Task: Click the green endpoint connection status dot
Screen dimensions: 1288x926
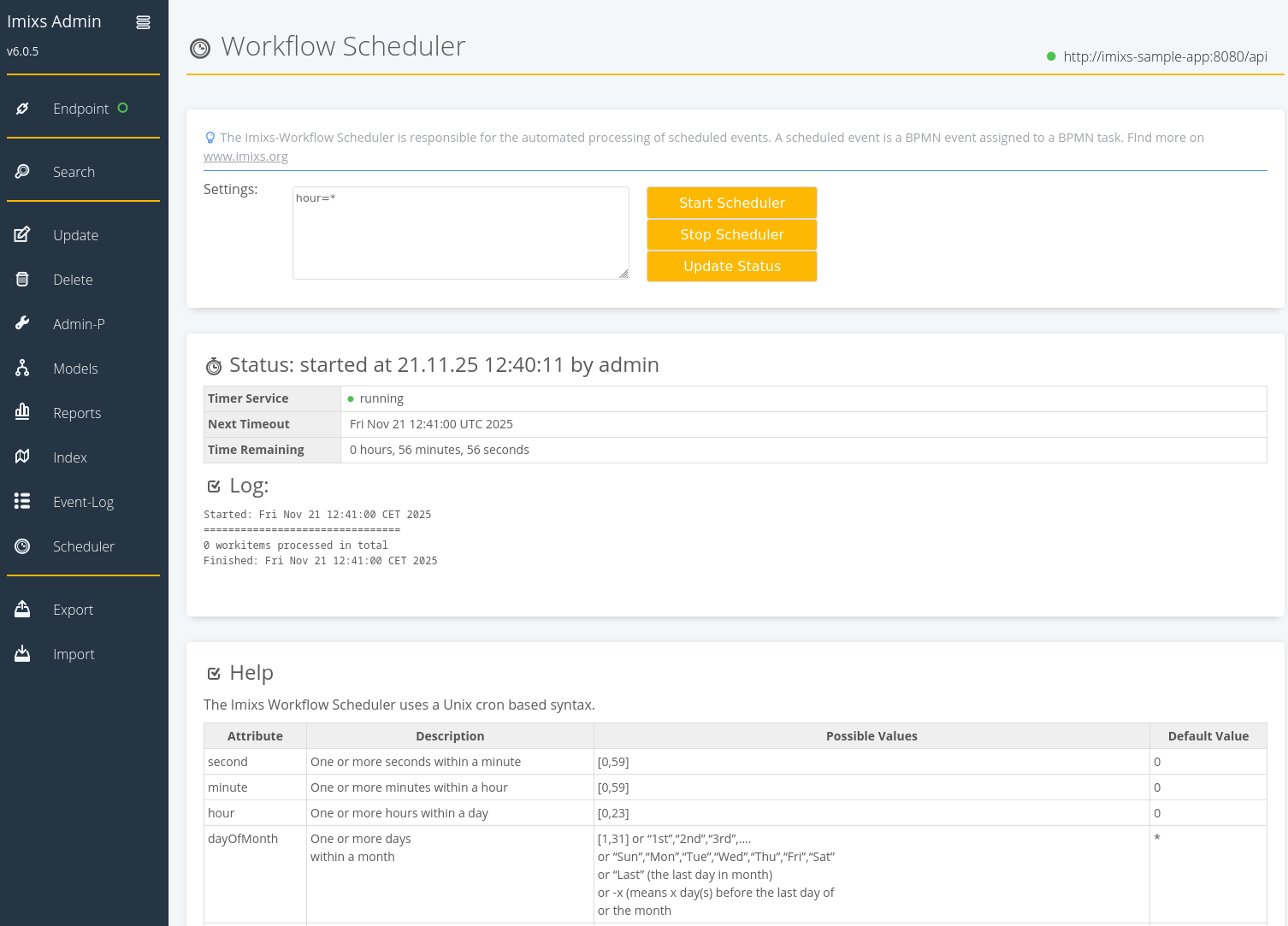Action: (x=1051, y=56)
